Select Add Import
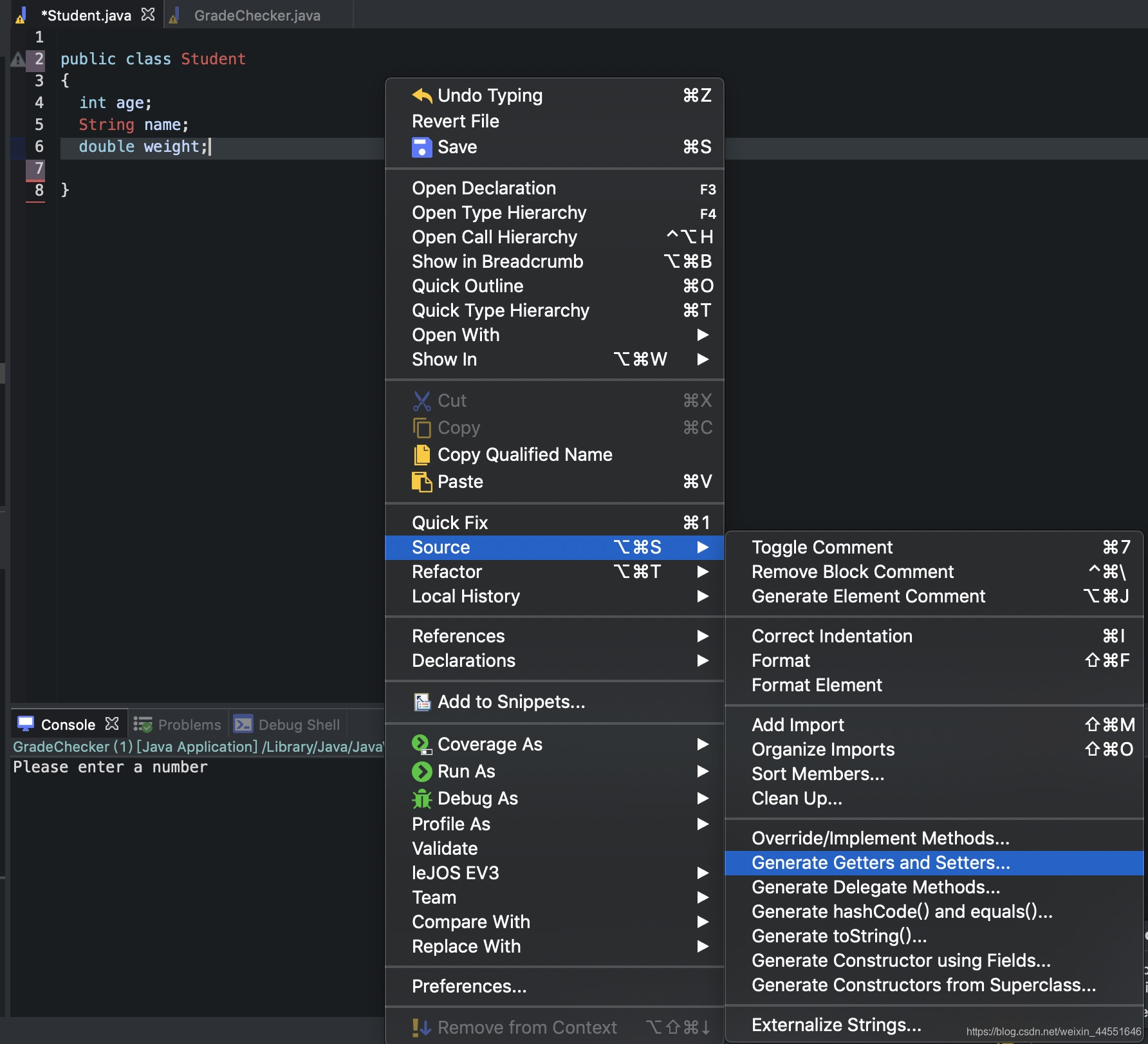 click(934, 725)
